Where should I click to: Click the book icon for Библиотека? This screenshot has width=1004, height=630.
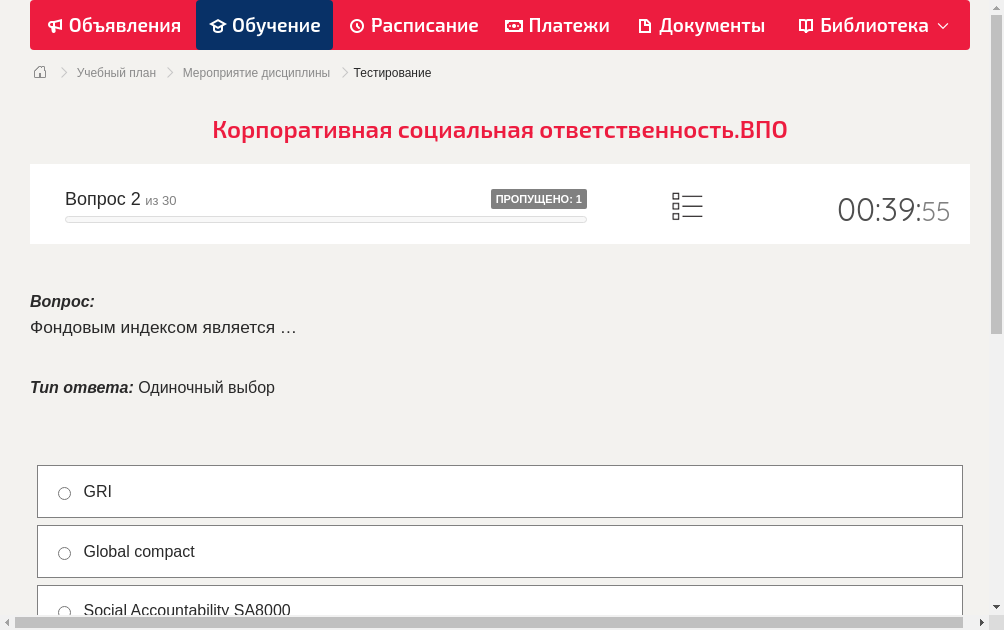(805, 25)
